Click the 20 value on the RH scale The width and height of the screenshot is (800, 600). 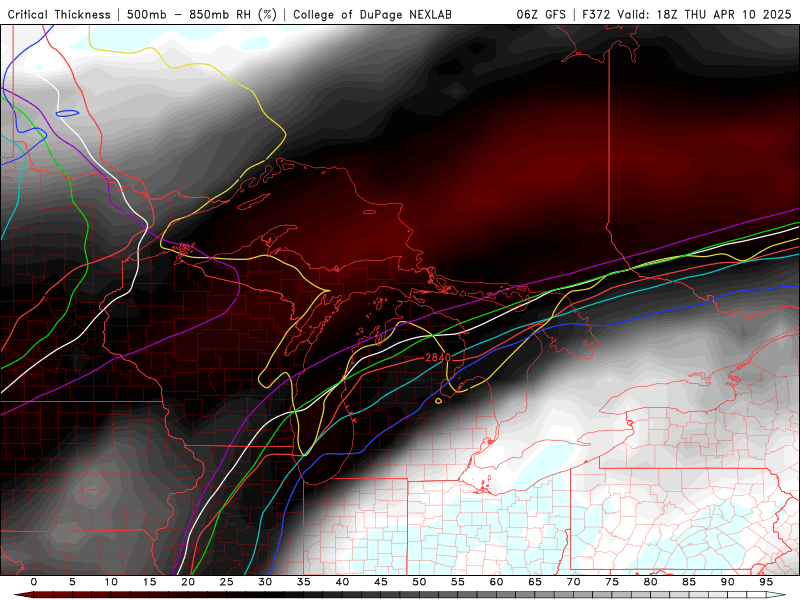pyautogui.click(x=188, y=582)
